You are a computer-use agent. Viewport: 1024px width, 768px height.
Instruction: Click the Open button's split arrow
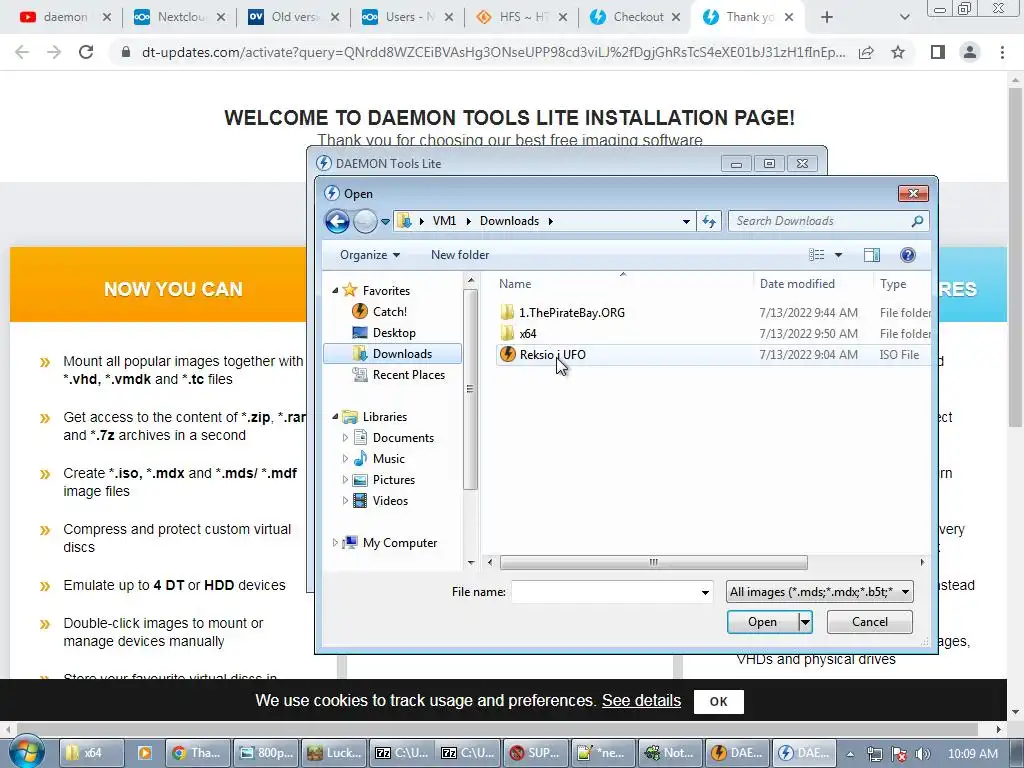tap(805, 622)
